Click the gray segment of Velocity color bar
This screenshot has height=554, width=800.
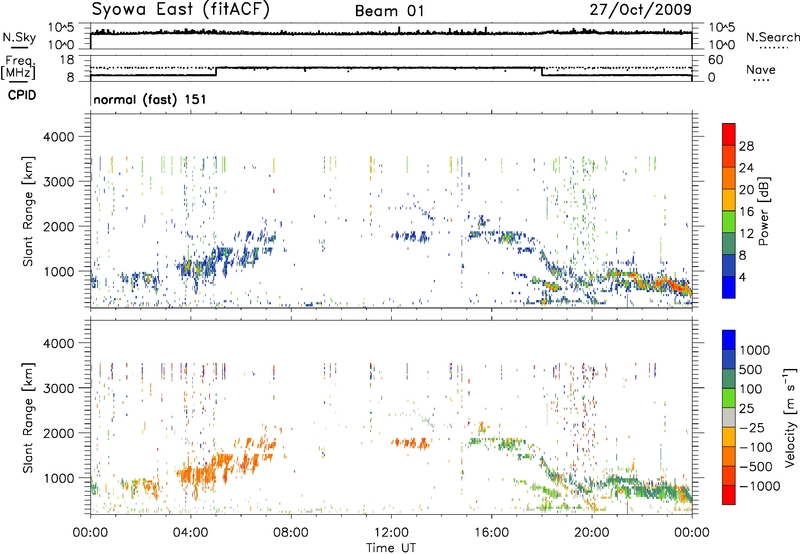point(729,417)
